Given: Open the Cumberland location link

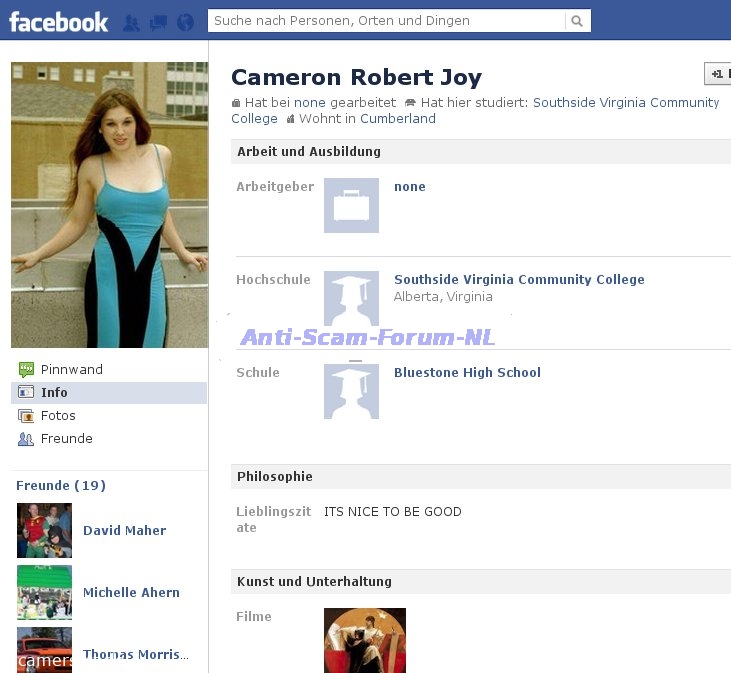Looking at the screenshot, I should pos(398,118).
